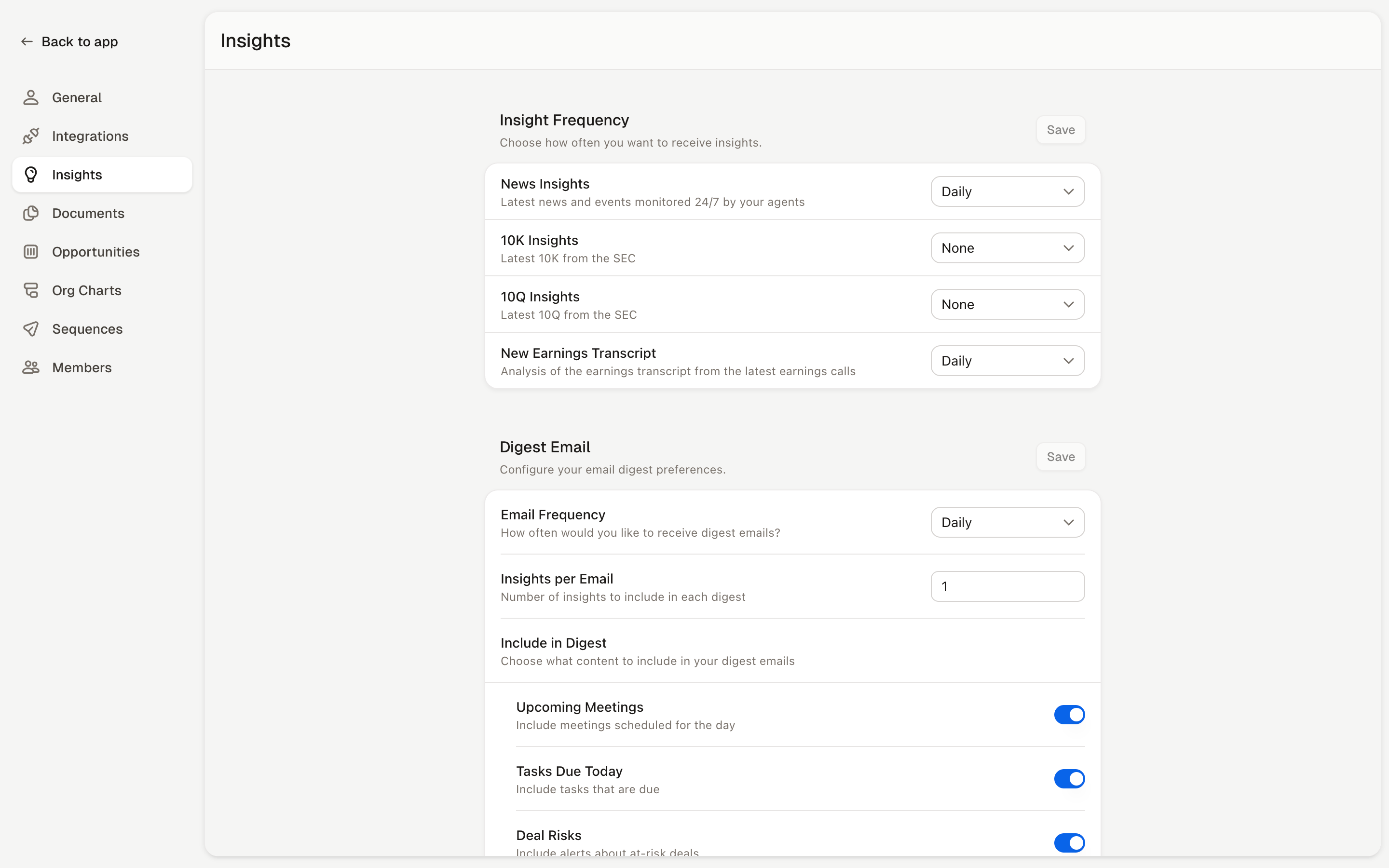Click 'Choose how often you want to receive insights.'
Image resolution: width=1389 pixels, height=868 pixels.
[x=630, y=142]
